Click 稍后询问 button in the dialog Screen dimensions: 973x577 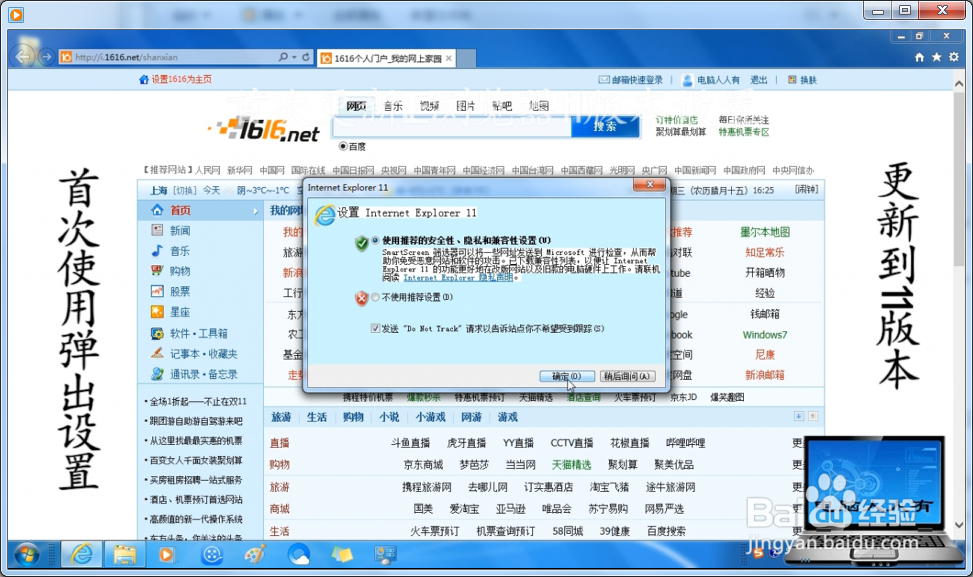tap(627, 376)
